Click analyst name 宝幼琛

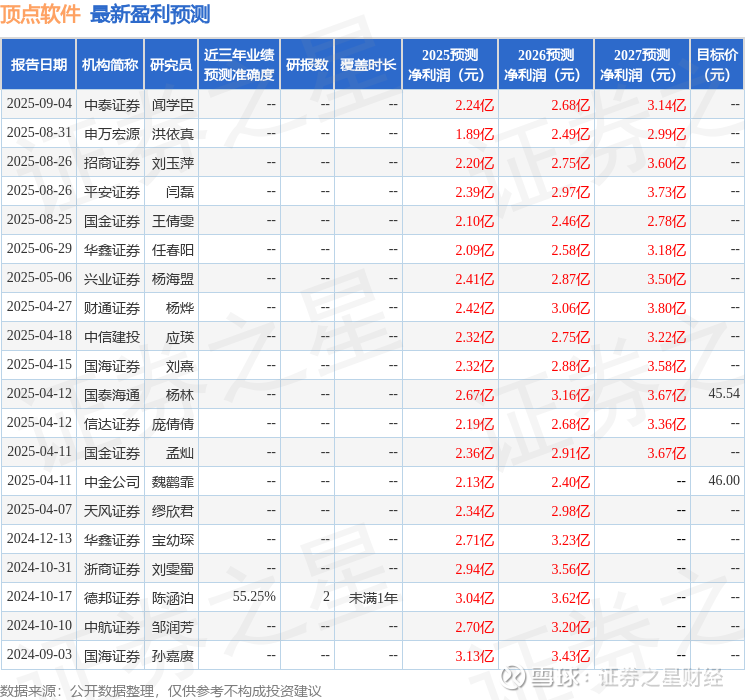pyautogui.click(x=173, y=540)
